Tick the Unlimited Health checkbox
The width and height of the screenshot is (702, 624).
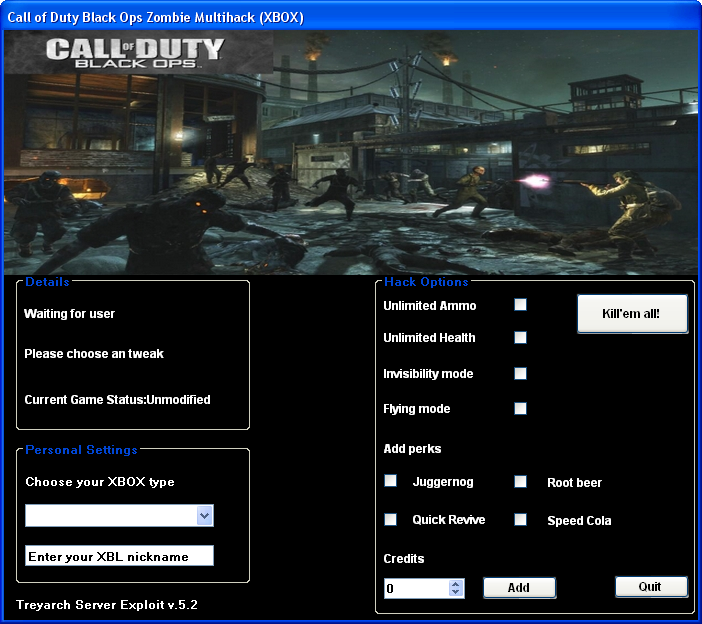(x=520, y=338)
